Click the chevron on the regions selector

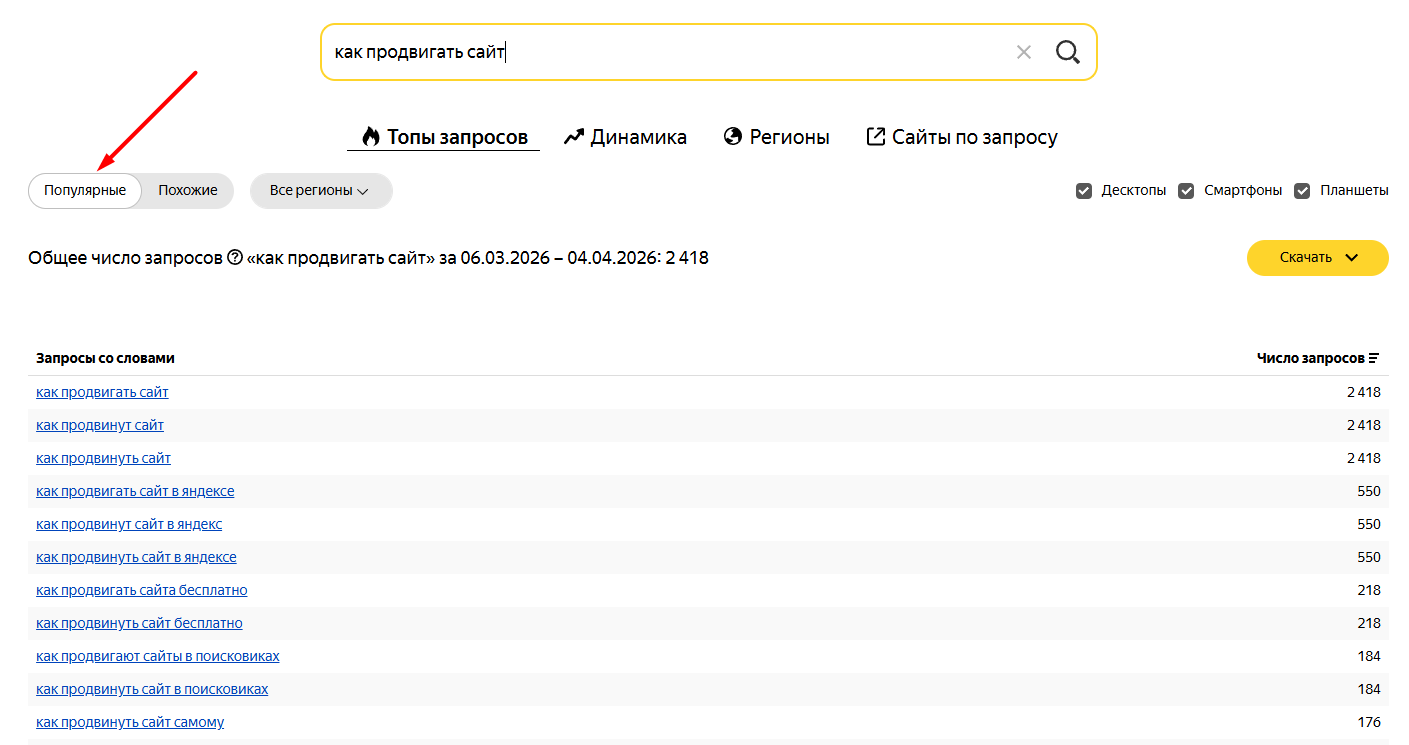[362, 191]
